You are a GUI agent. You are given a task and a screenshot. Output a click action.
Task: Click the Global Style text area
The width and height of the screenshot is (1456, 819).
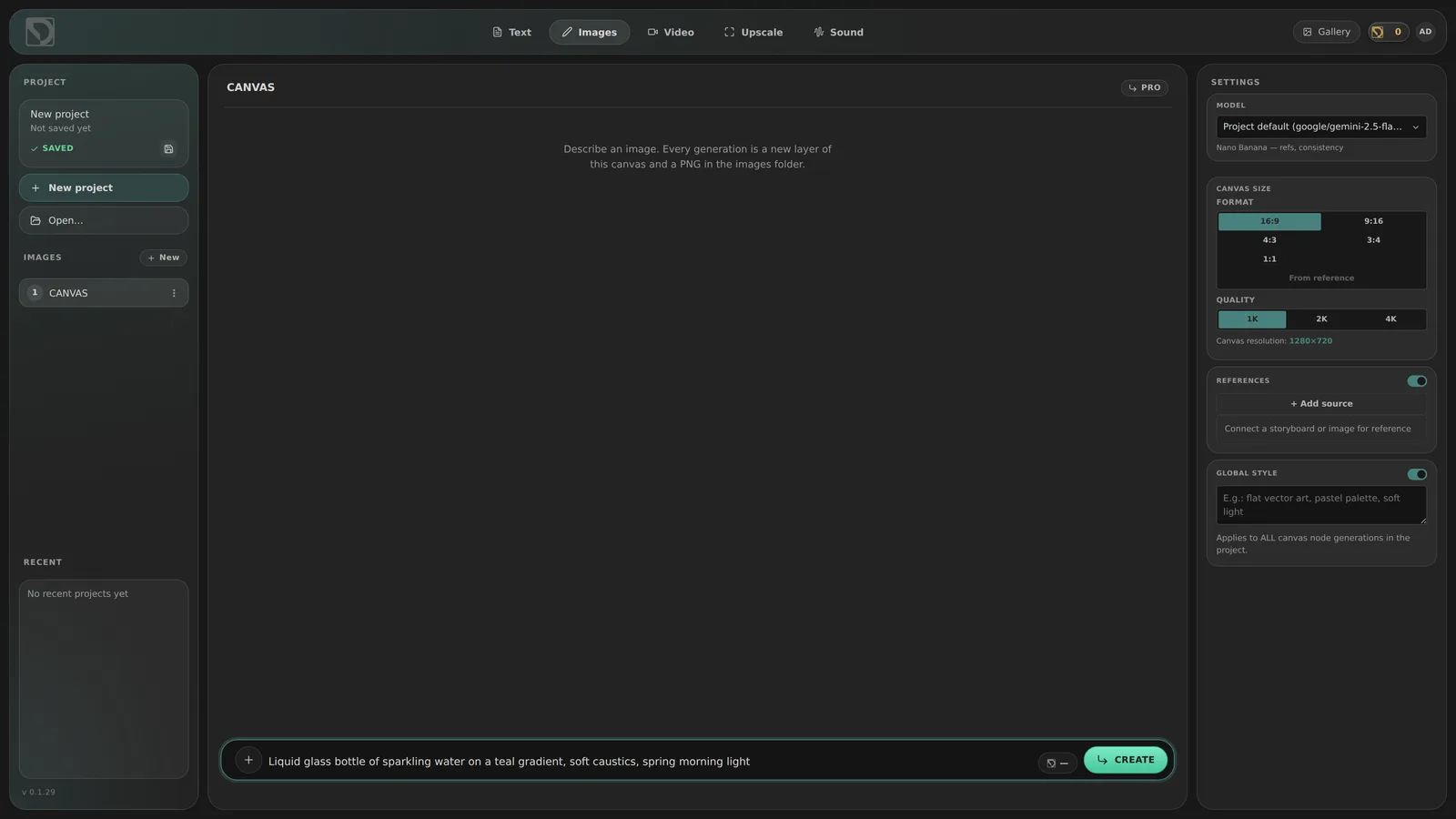[x=1321, y=505]
